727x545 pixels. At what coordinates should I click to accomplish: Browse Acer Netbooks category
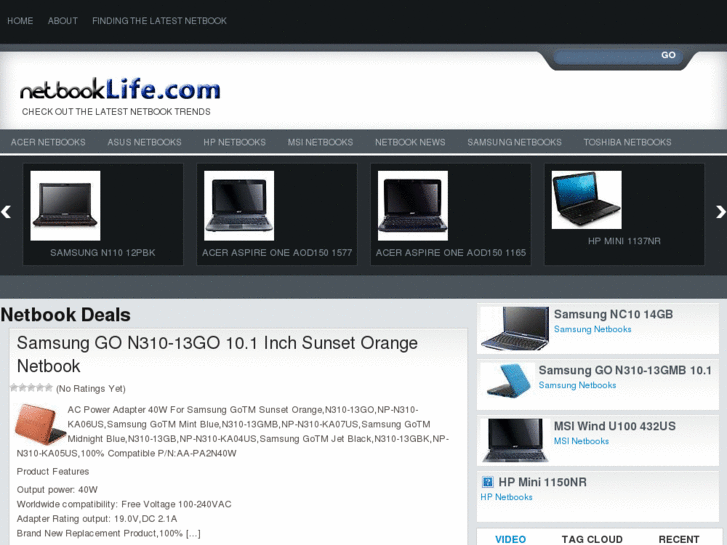pos(48,142)
